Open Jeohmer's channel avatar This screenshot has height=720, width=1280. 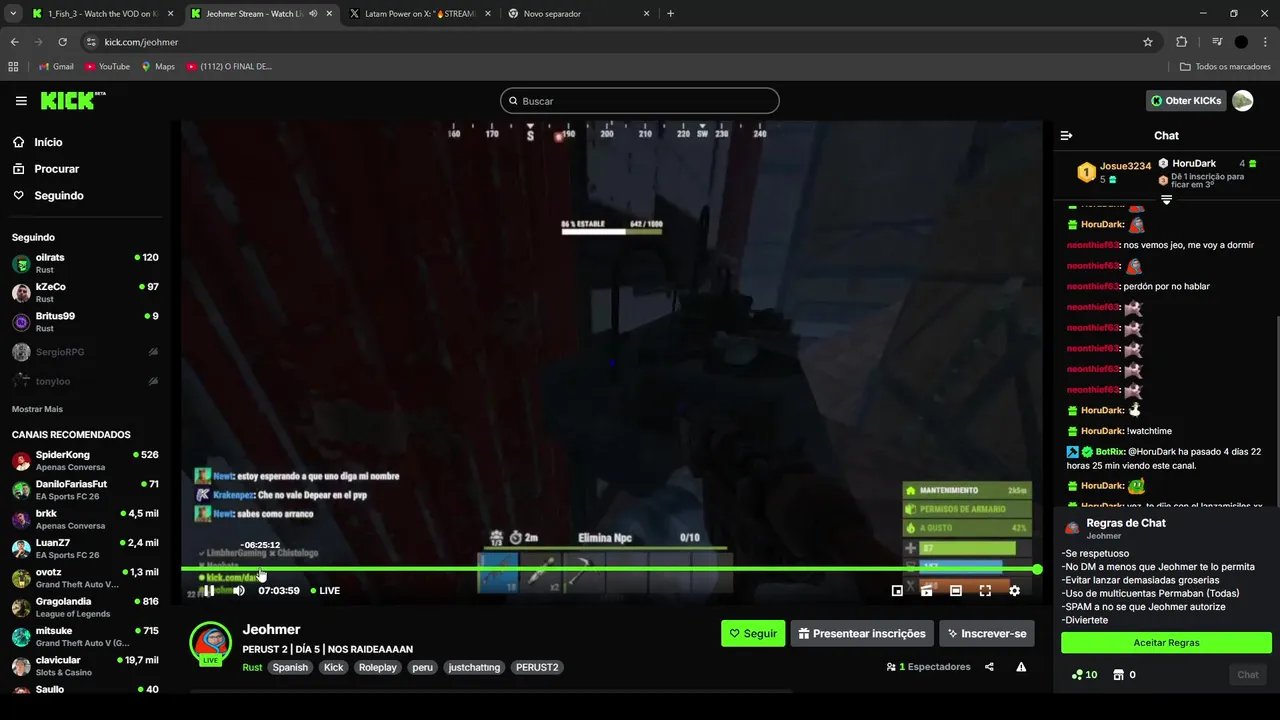[211, 643]
